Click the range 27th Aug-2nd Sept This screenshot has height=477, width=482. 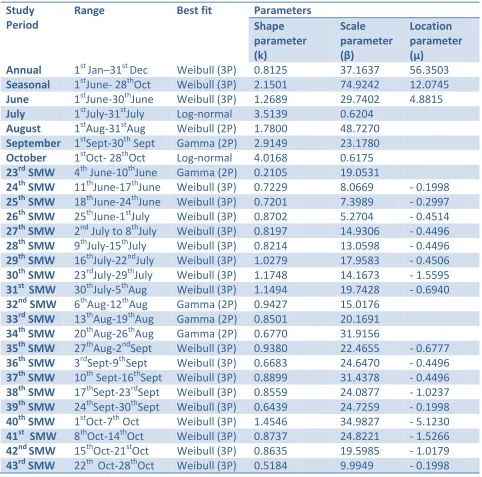(x=113, y=348)
